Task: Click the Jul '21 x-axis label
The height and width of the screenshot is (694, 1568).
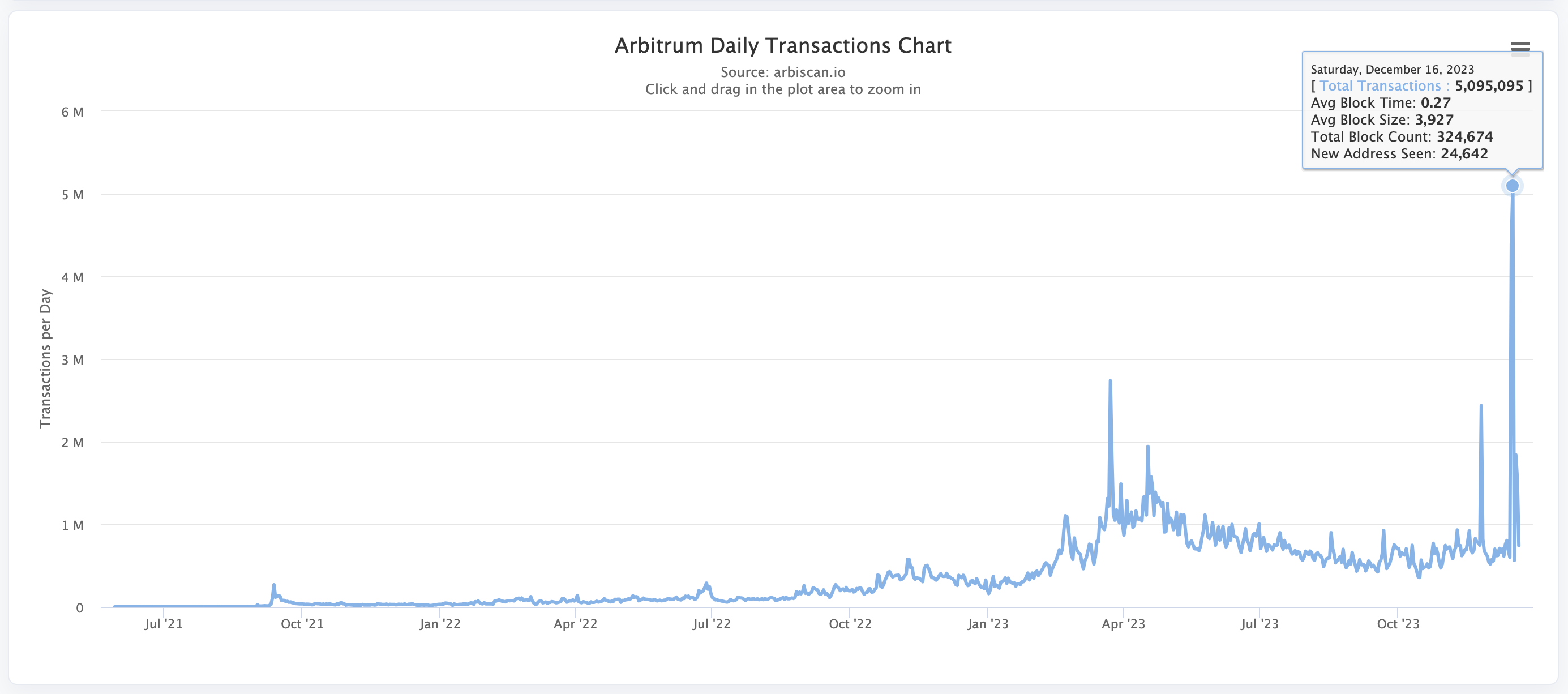Action: point(163,624)
